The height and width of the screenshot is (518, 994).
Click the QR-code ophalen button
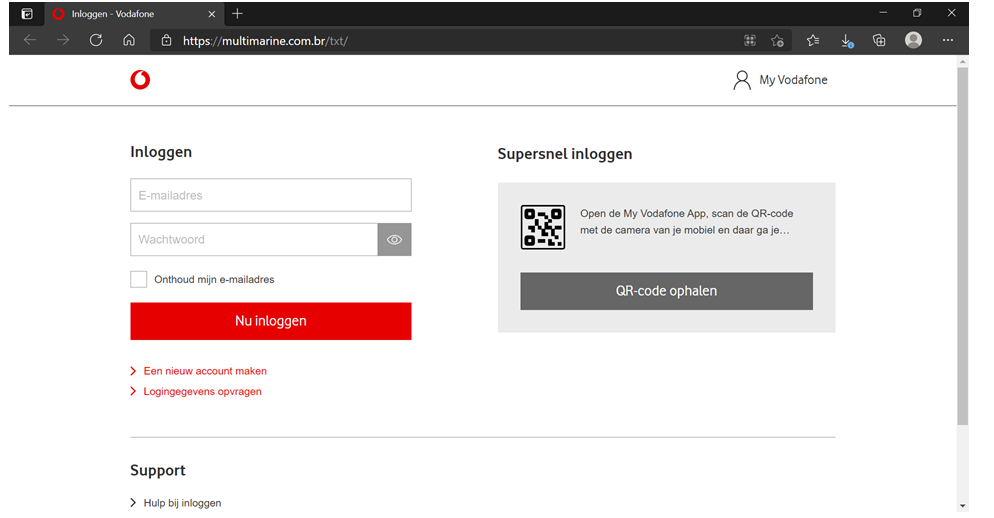[x=666, y=291]
